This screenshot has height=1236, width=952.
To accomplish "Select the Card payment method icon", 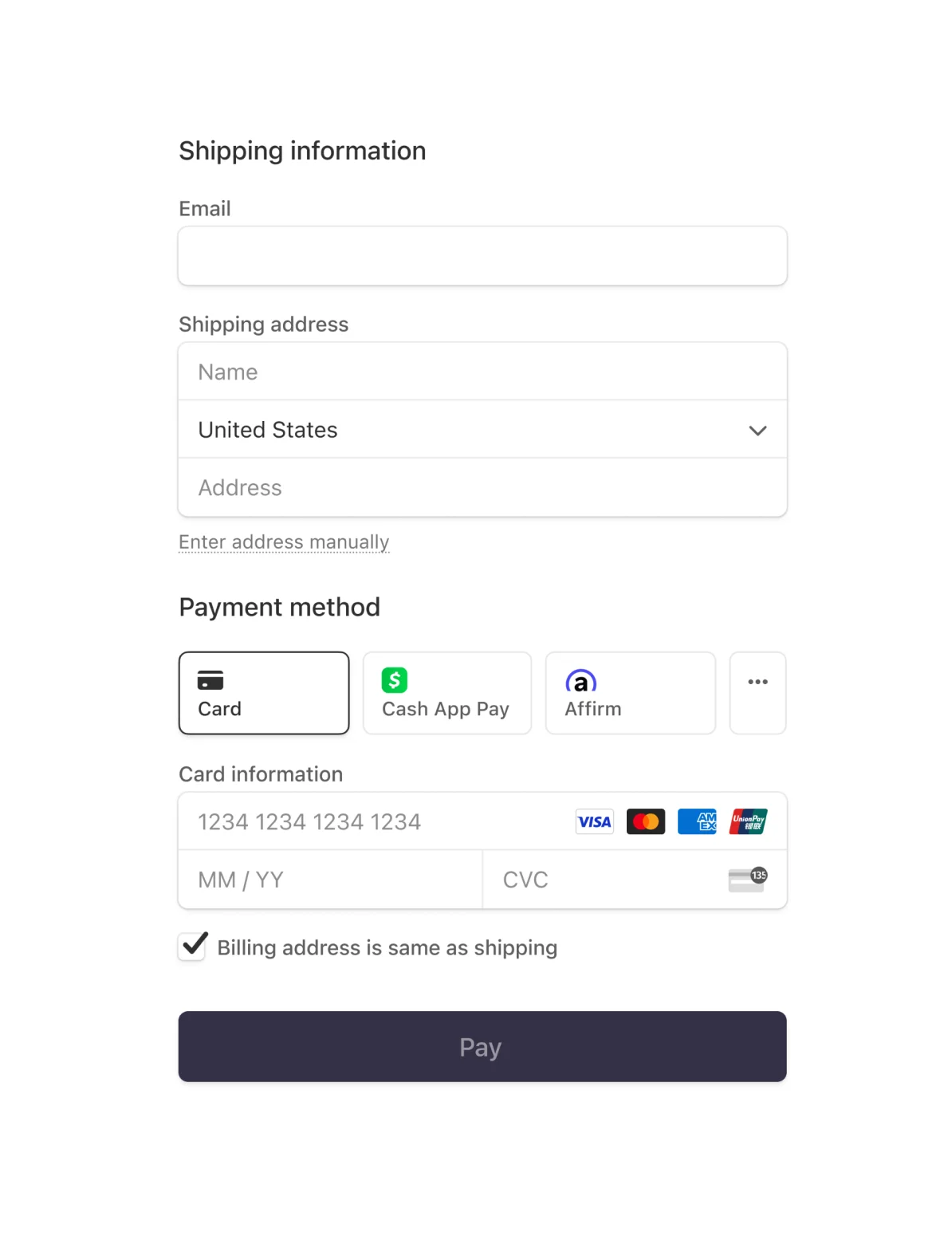I will pos(210,681).
